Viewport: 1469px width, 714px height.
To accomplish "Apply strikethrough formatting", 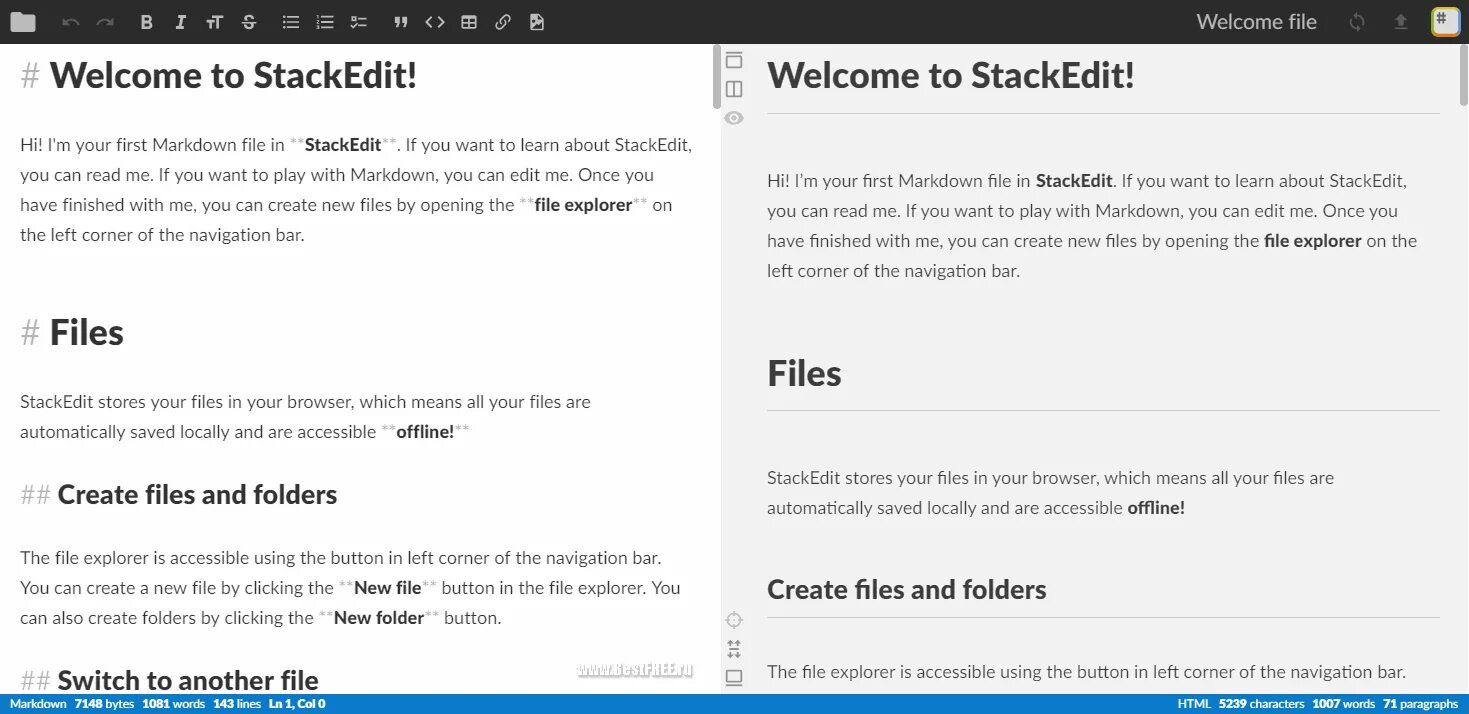I will pyautogui.click(x=249, y=22).
